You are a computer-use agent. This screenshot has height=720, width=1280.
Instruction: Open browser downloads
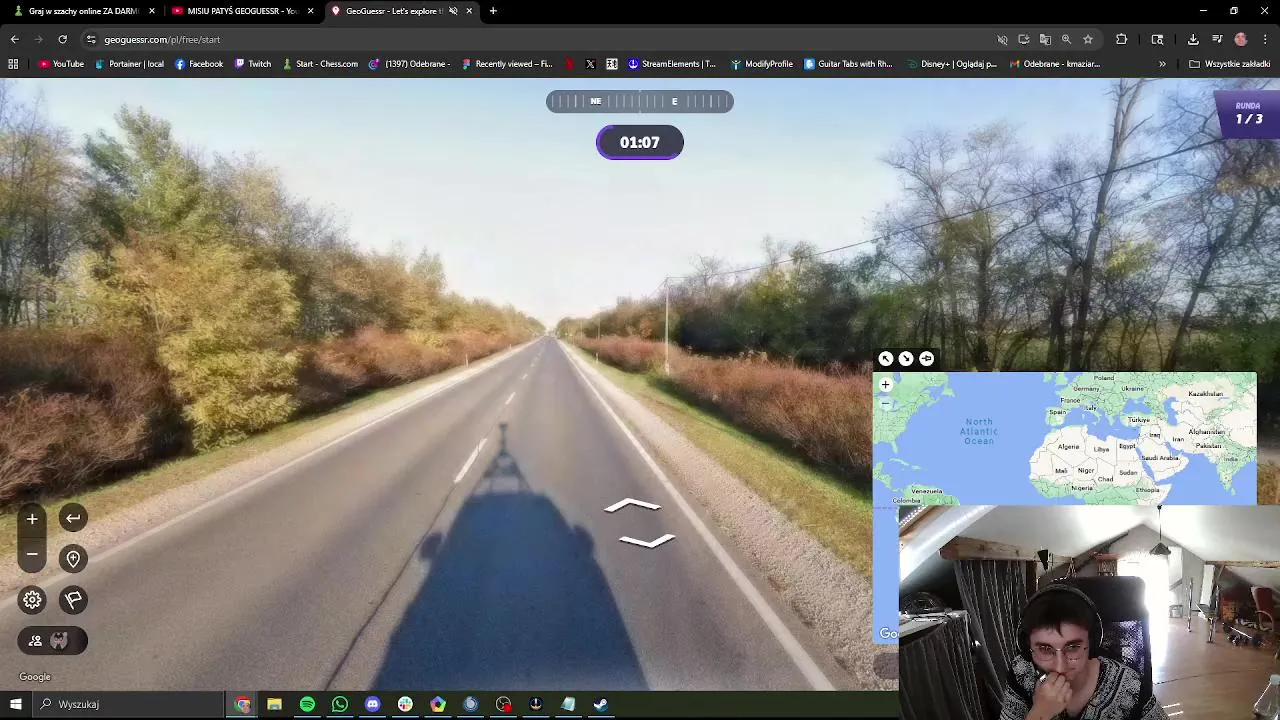point(1193,39)
